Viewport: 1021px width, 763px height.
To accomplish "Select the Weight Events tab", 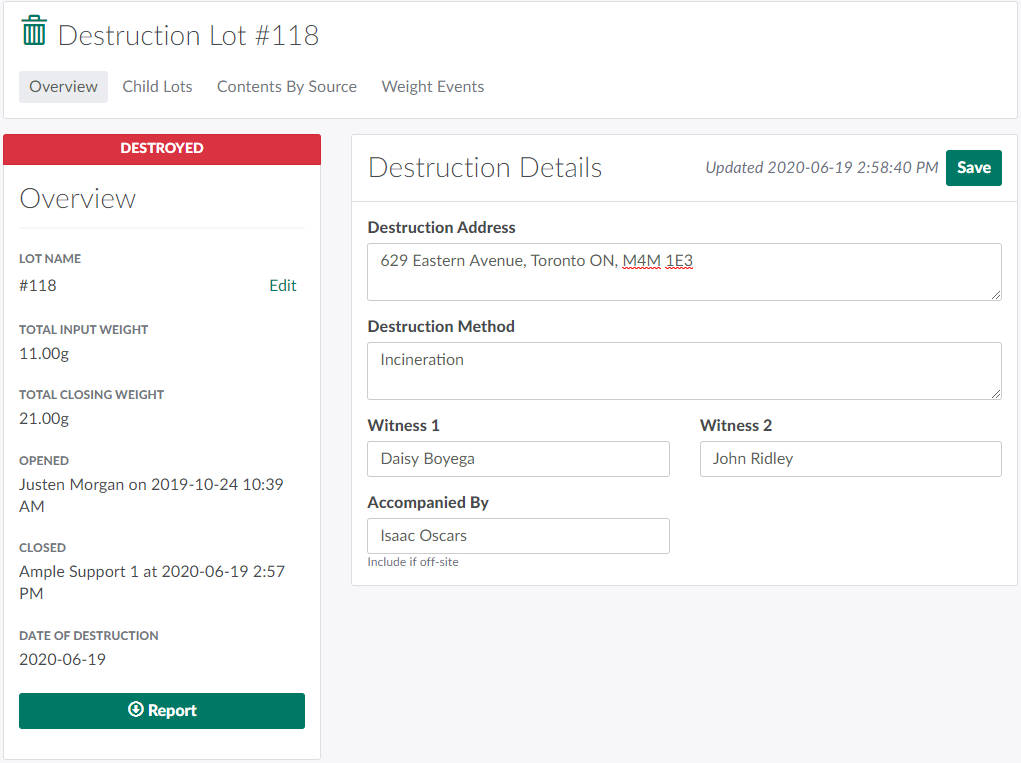I will pos(432,87).
